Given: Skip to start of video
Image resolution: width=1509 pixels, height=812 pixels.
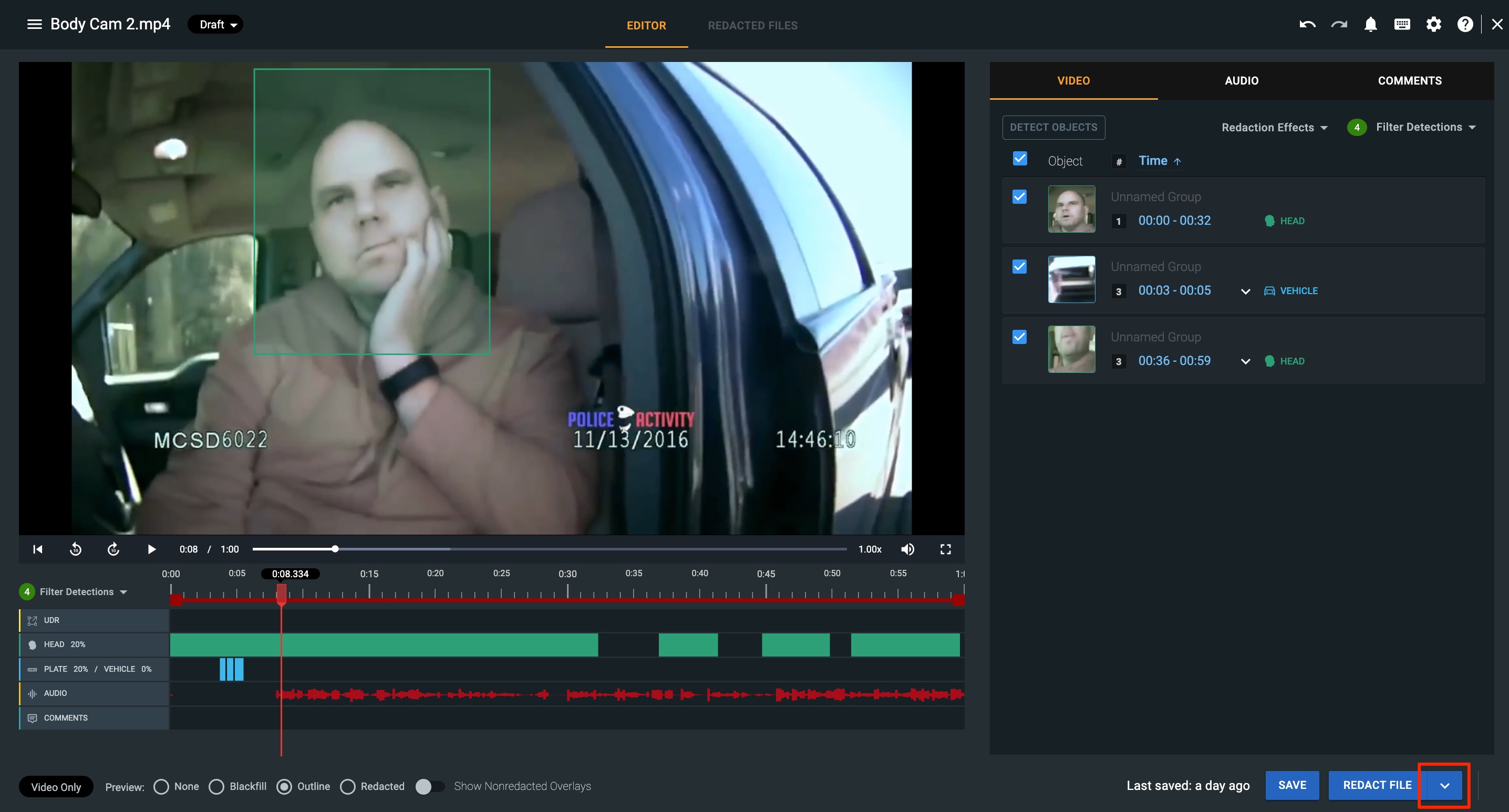Looking at the screenshot, I should (38, 549).
